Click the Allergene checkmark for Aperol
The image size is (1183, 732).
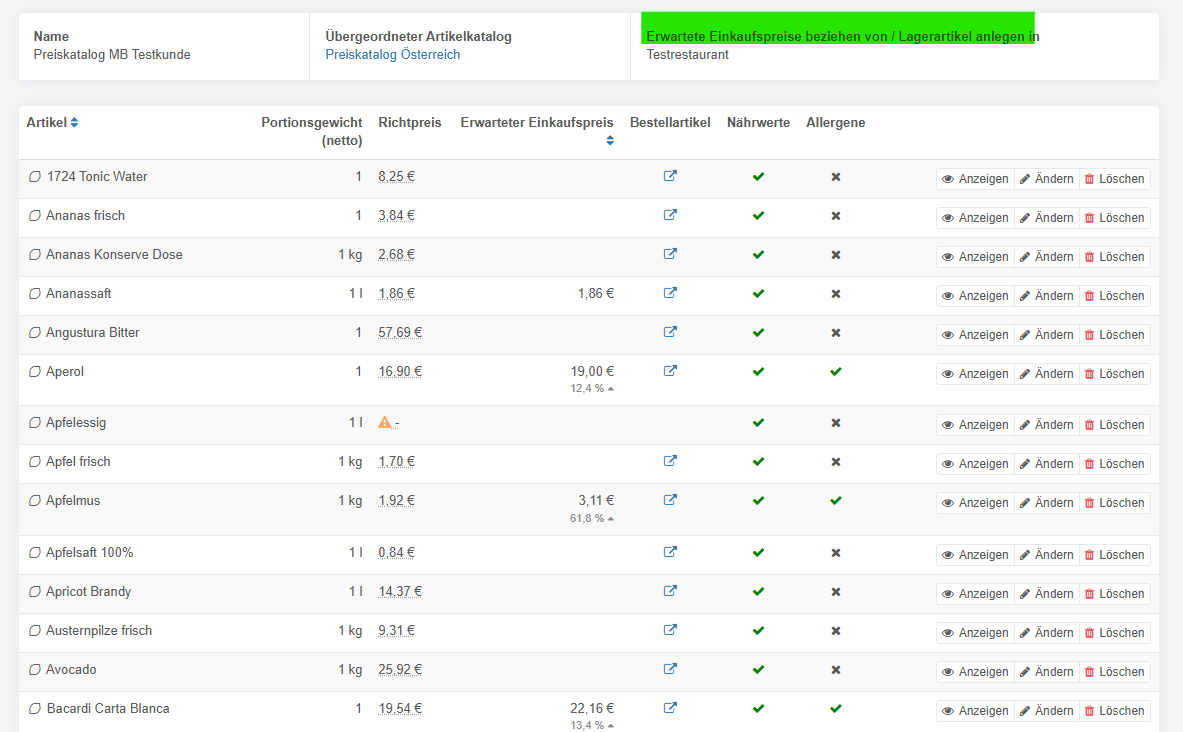tap(836, 371)
